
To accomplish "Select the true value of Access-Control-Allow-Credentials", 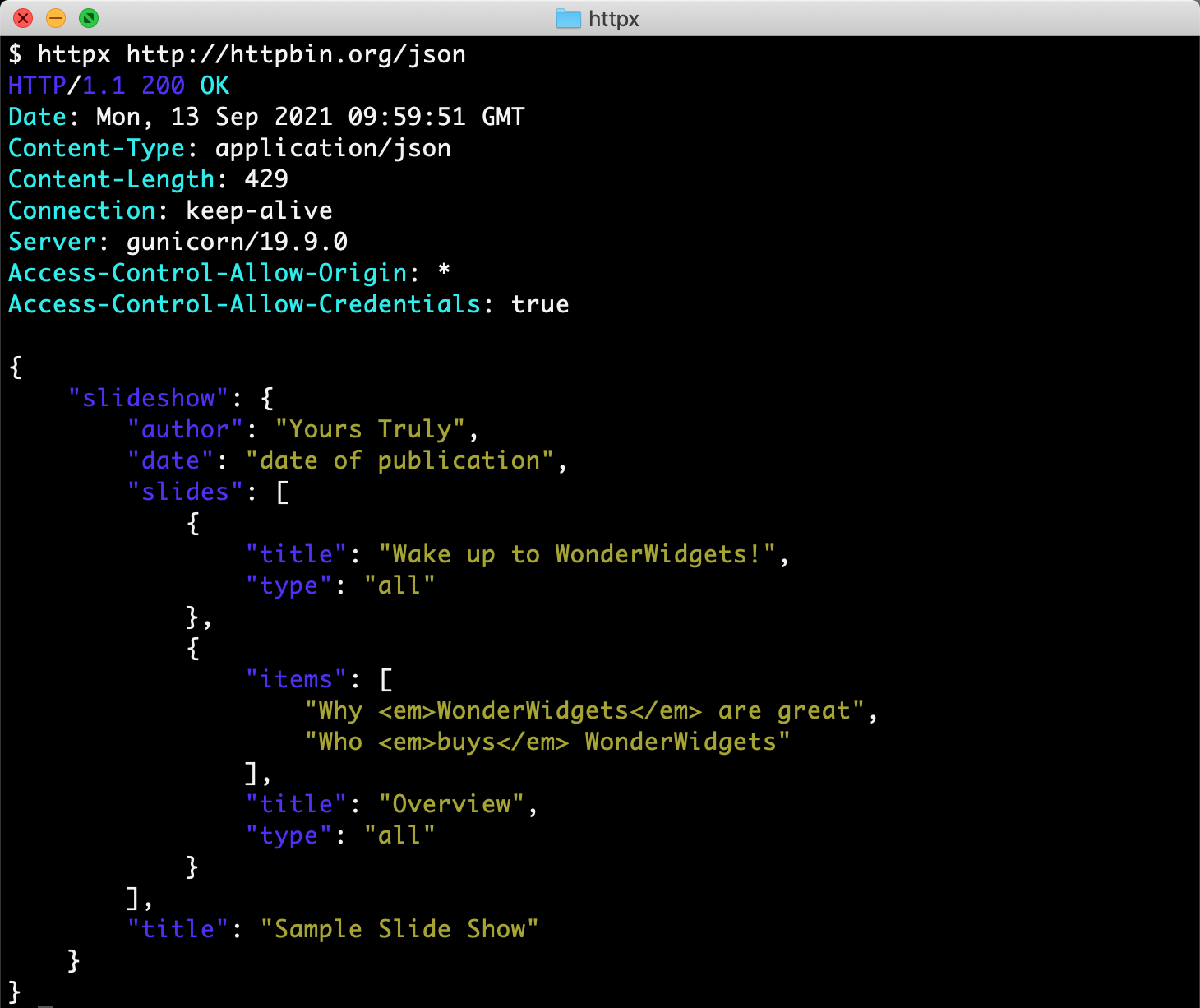I will coord(541,304).
